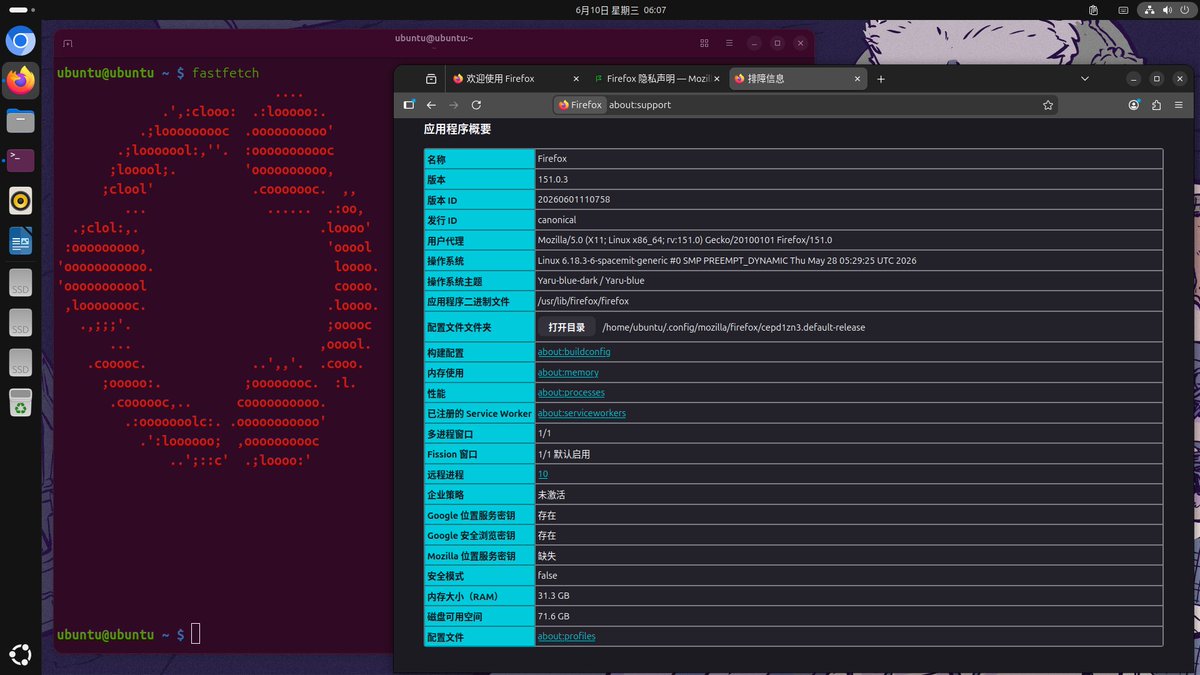
Task: Open clipboard indicator in top bar
Action: click(x=1094, y=10)
